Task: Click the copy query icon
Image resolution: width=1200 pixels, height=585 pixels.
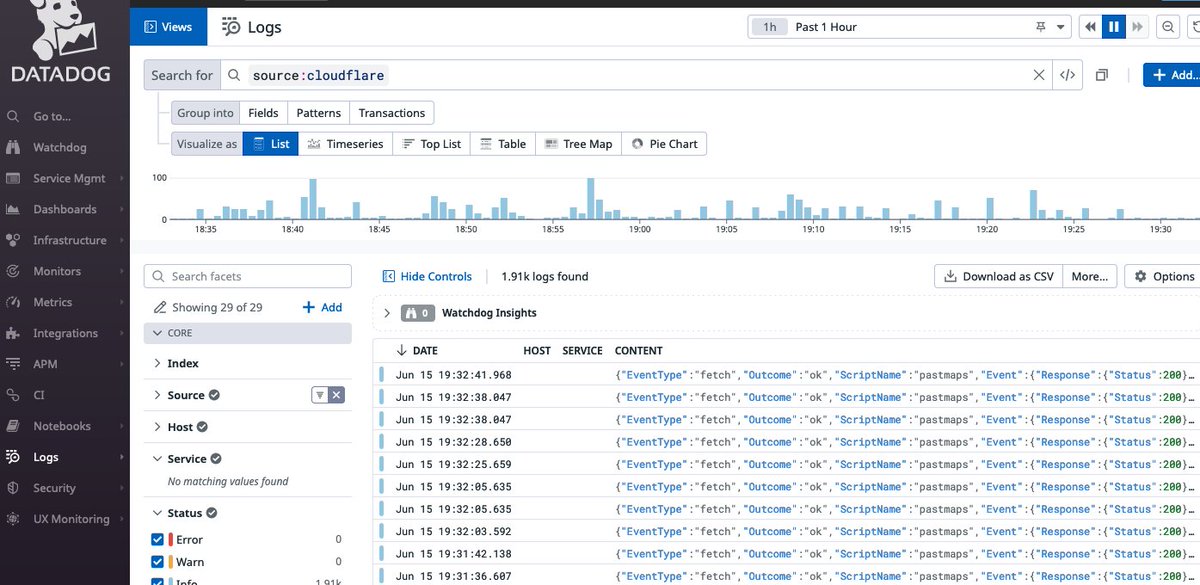Action: 1102,75
